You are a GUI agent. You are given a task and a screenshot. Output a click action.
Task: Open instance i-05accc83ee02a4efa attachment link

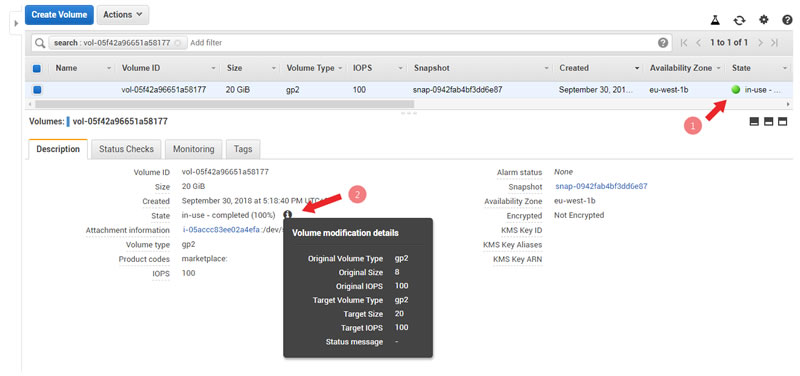point(221,230)
